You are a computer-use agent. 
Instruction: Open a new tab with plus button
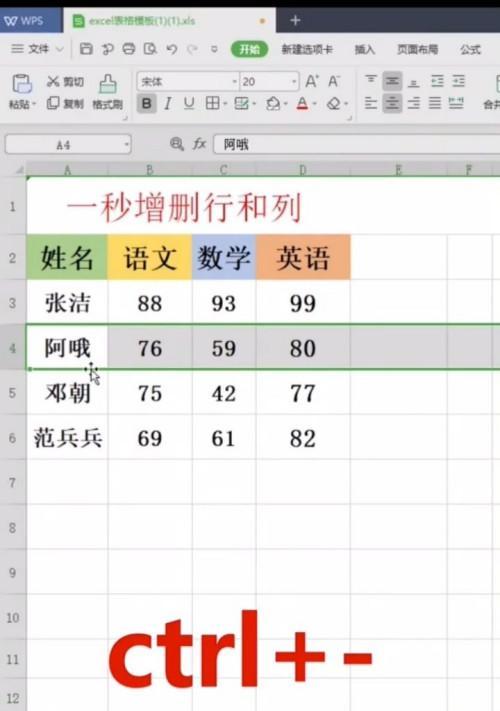point(295,20)
